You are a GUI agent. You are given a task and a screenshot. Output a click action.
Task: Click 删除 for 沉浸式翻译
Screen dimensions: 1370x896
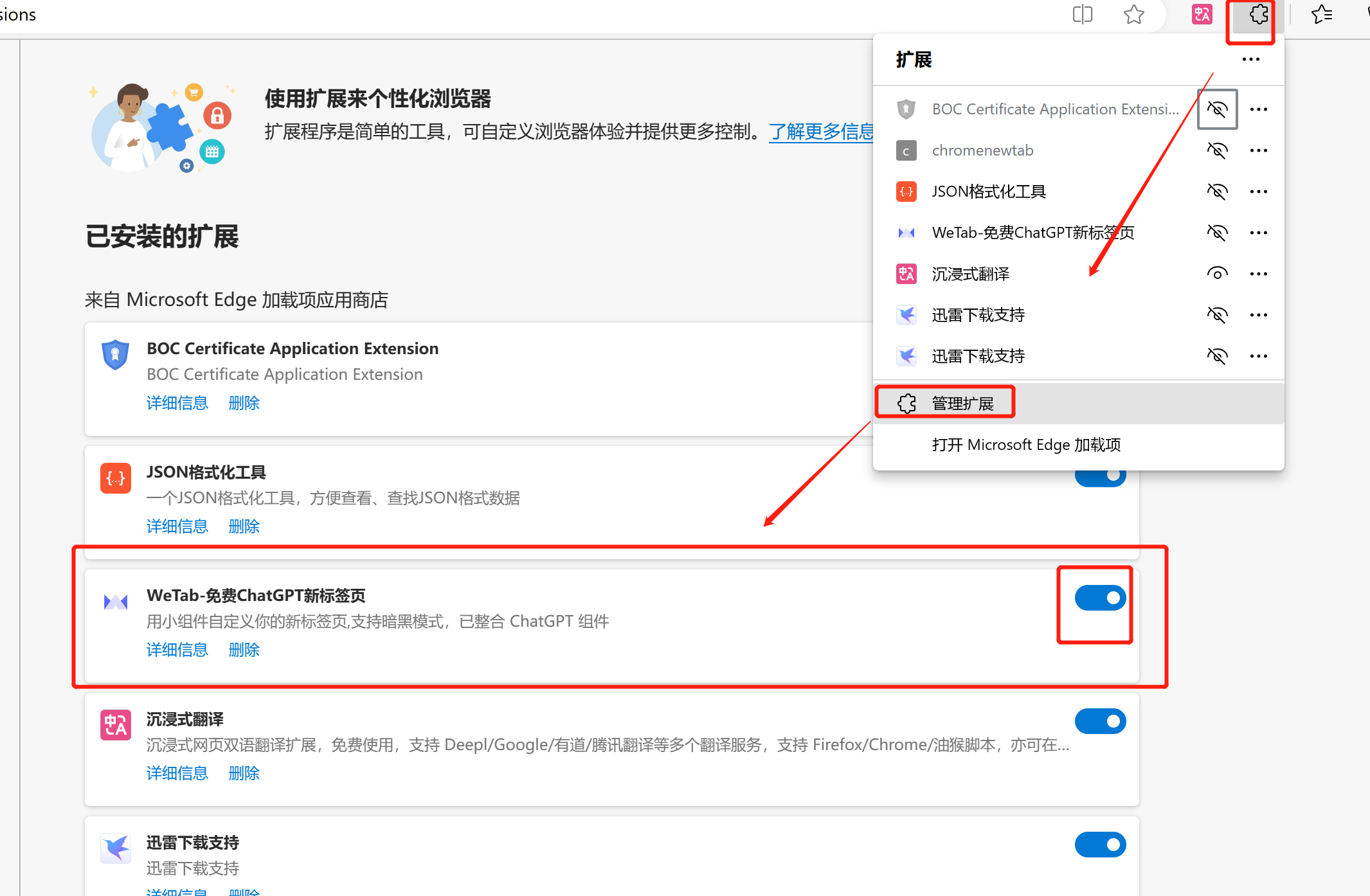(x=244, y=773)
